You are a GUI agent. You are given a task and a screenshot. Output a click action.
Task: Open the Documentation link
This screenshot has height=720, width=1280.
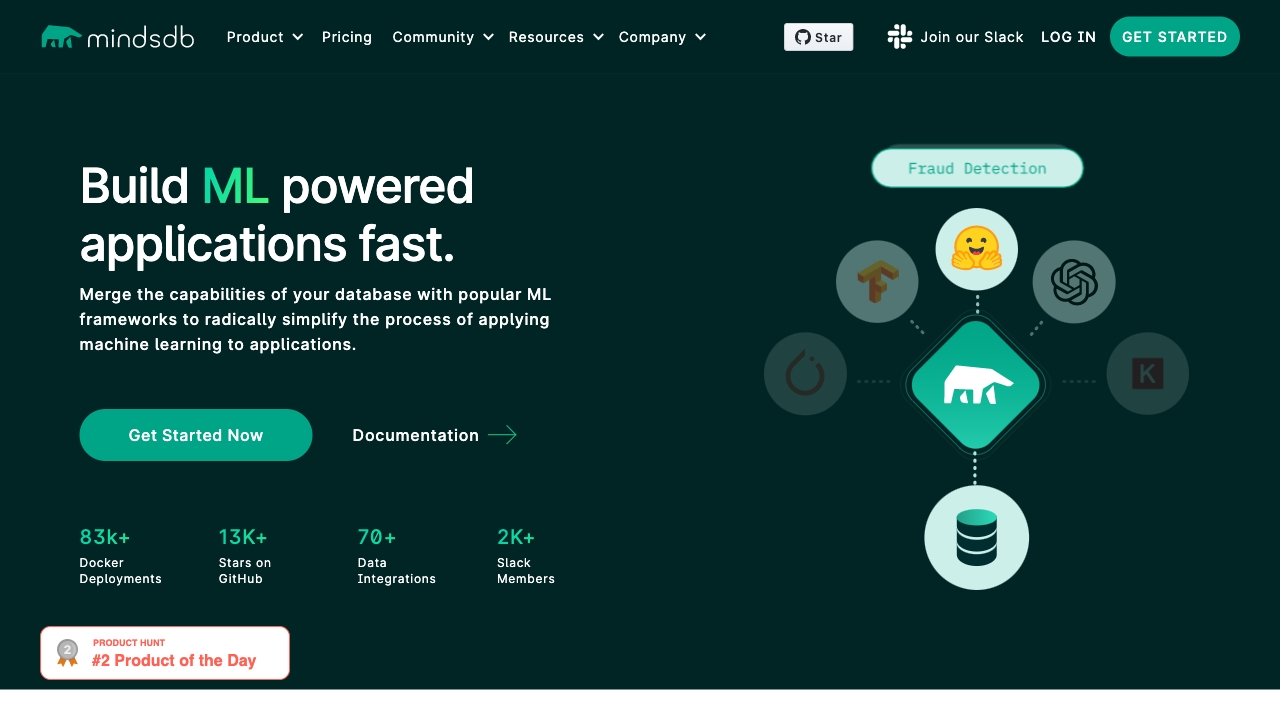415,435
